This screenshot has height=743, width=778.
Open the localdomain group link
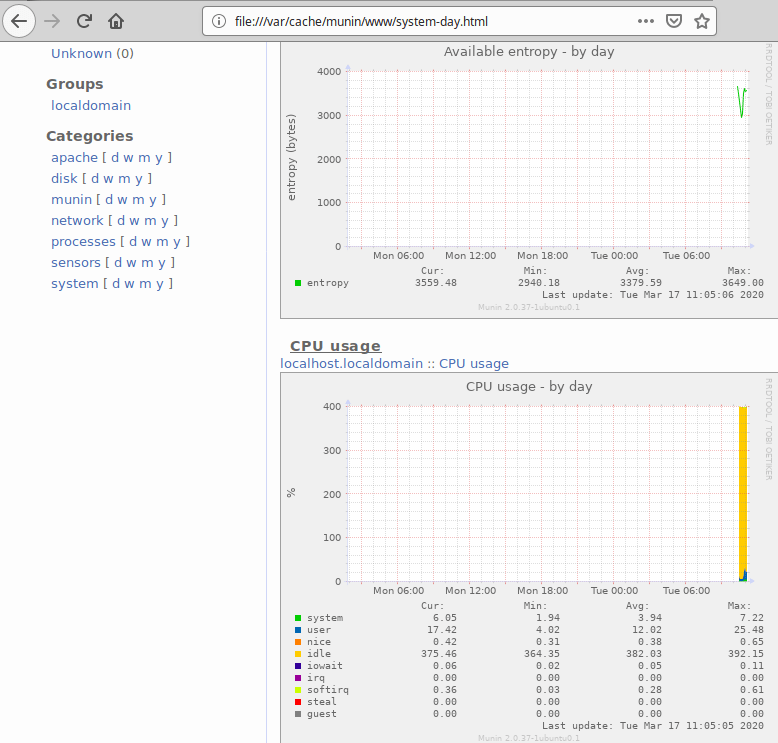pos(91,105)
